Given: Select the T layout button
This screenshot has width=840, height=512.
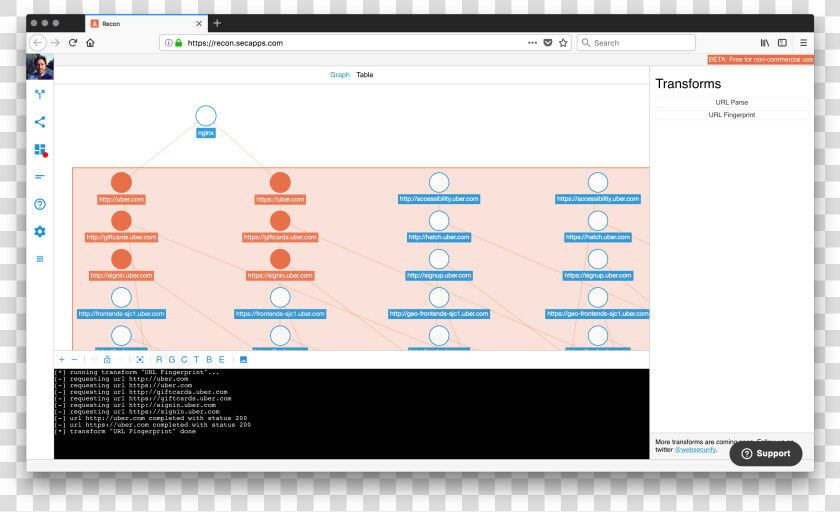Looking at the screenshot, I should [x=197, y=360].
